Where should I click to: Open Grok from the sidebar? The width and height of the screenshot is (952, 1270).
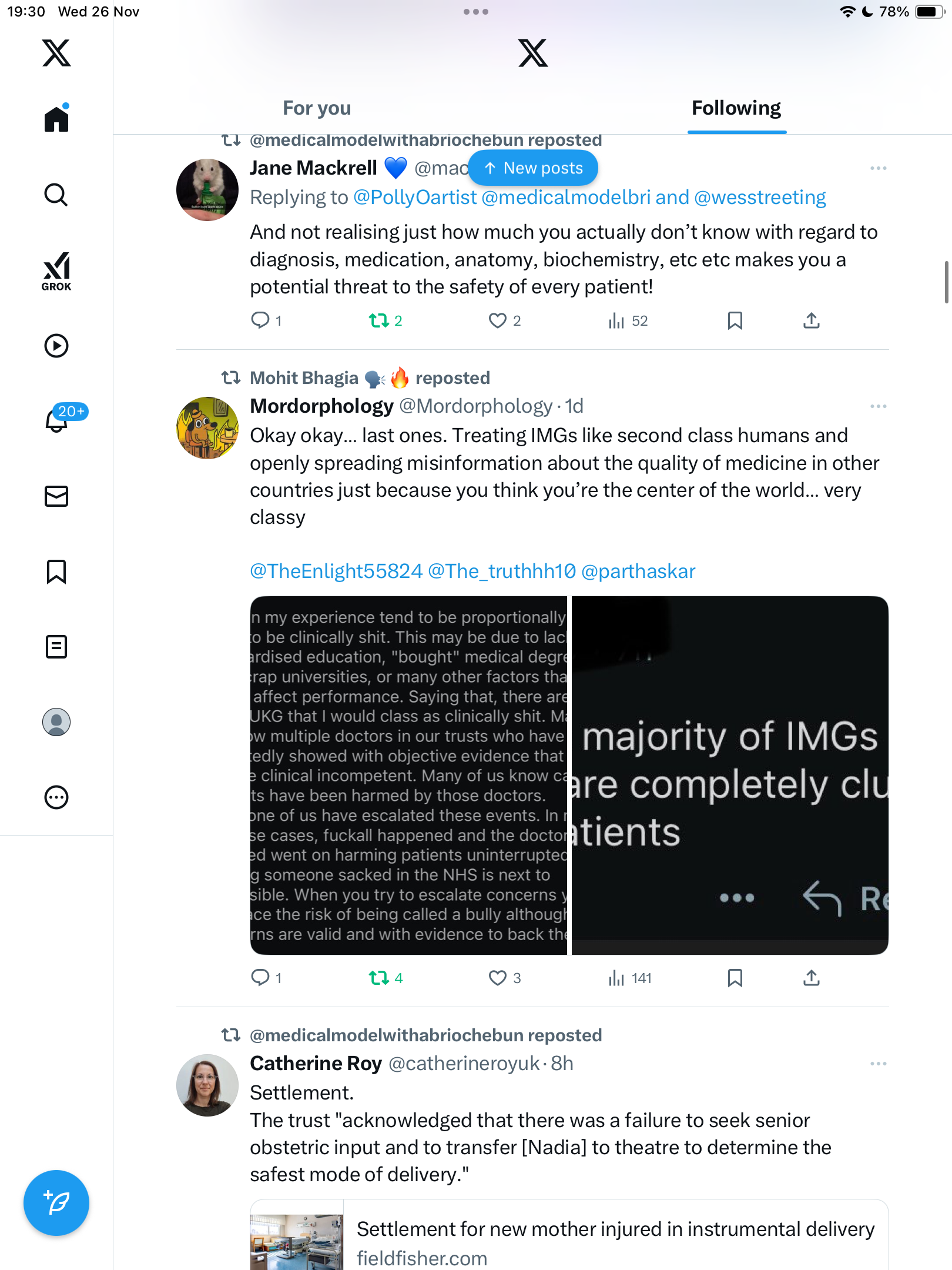tap(56, 270)
